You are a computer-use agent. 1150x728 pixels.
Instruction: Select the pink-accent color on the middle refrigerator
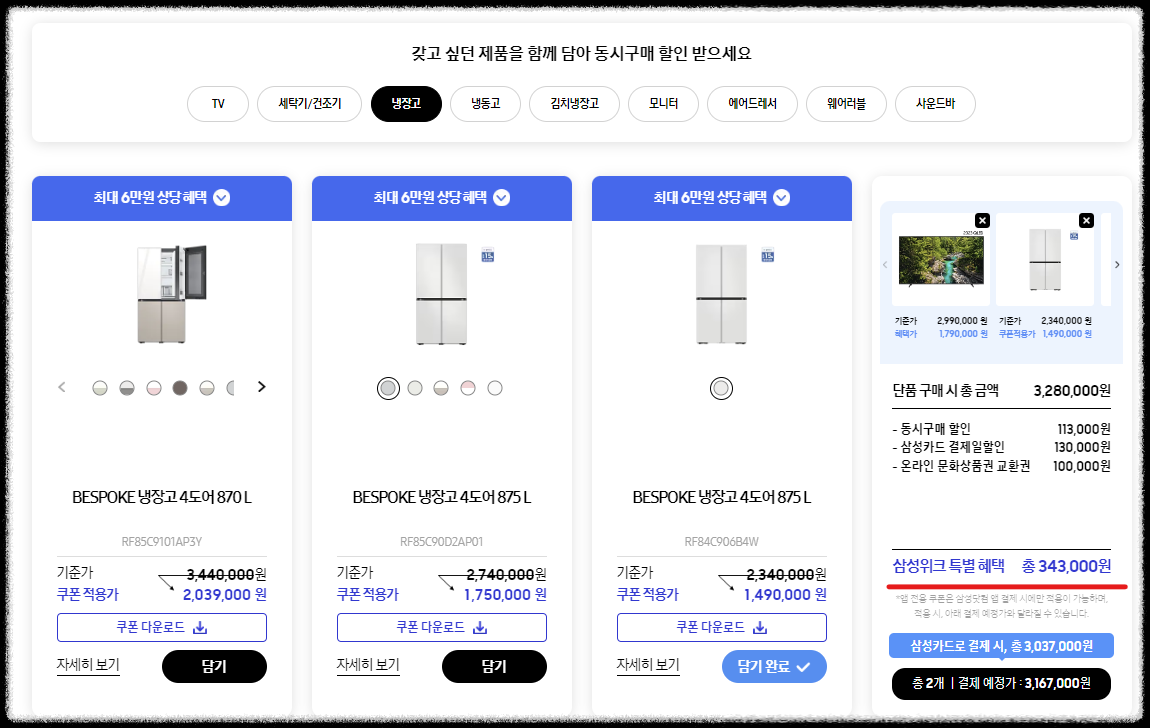[x=468, y=387]
